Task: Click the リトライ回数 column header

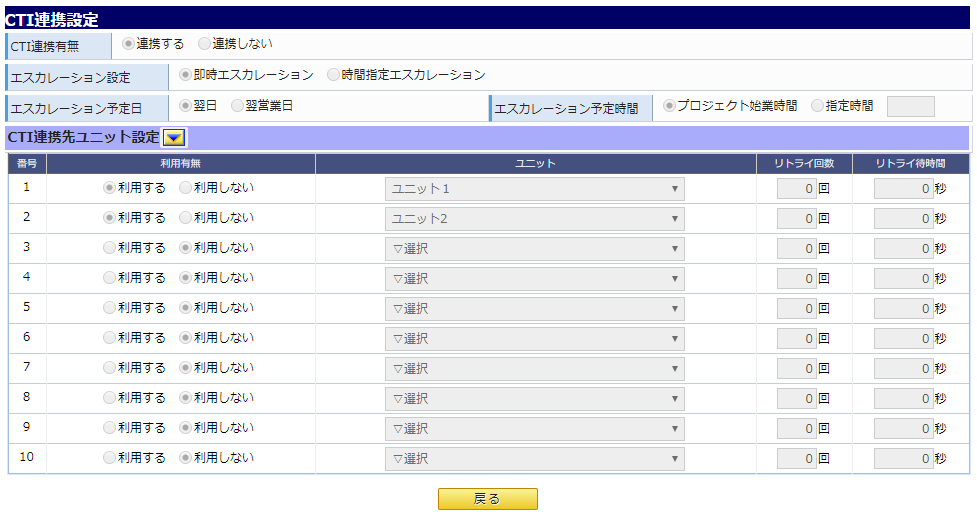Action: (x=804, y=164)
